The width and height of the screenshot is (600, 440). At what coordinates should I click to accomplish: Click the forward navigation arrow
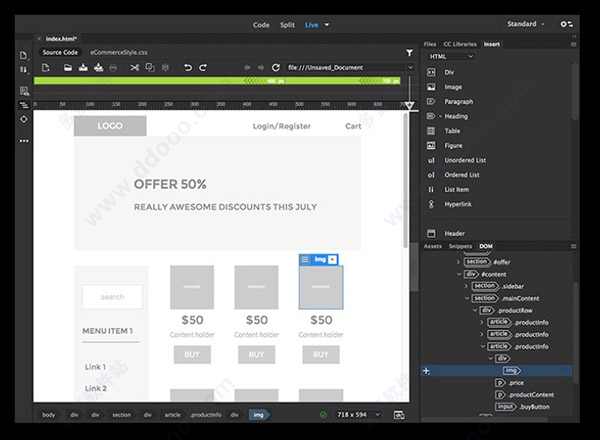[261, 68]
